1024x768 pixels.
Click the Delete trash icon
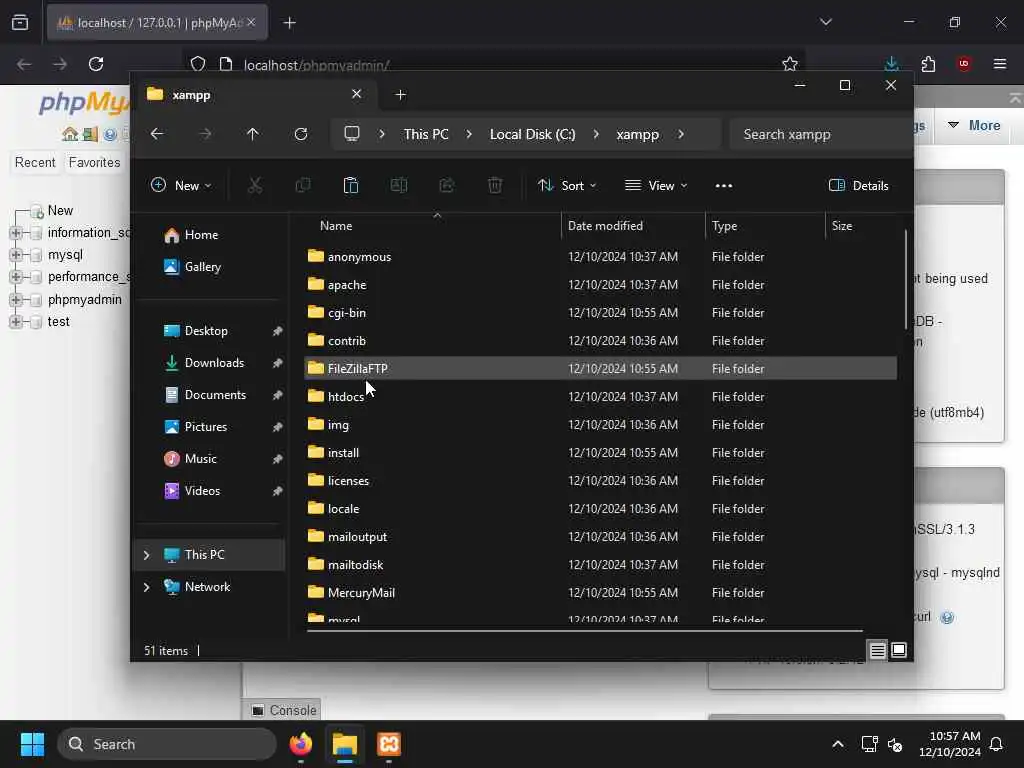point(495,185)
